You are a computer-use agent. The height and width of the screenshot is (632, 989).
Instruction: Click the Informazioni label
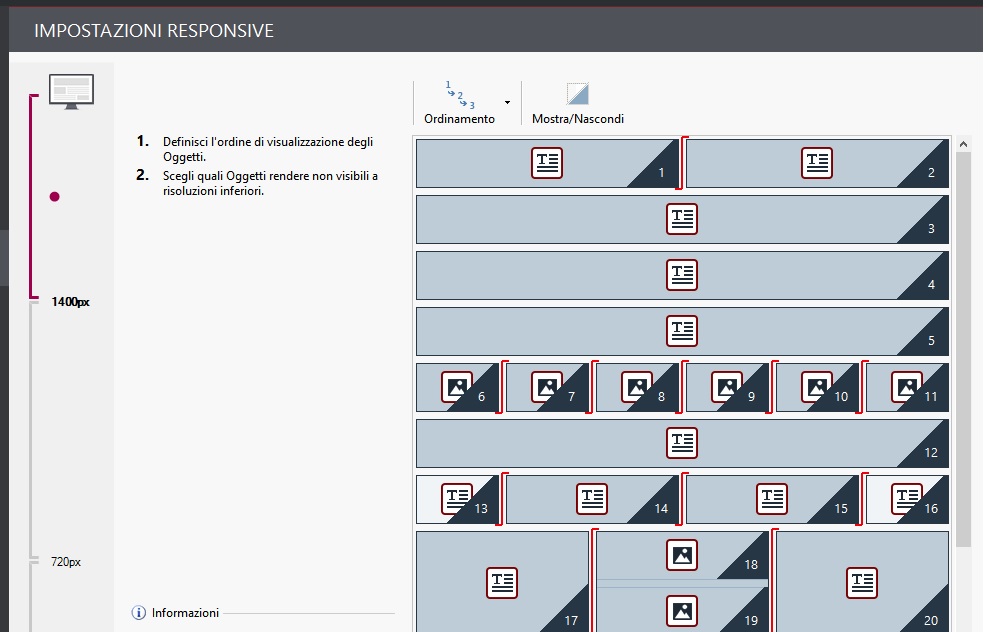(x=185, y=612)
